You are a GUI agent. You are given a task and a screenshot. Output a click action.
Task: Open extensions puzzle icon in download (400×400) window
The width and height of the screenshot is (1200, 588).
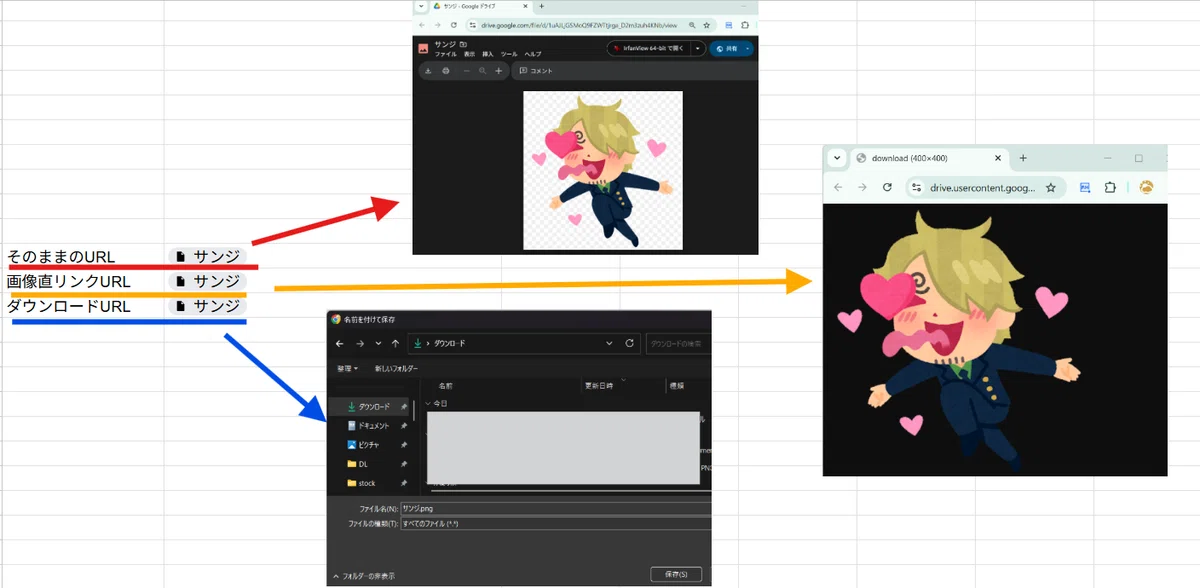(1110, 187)
